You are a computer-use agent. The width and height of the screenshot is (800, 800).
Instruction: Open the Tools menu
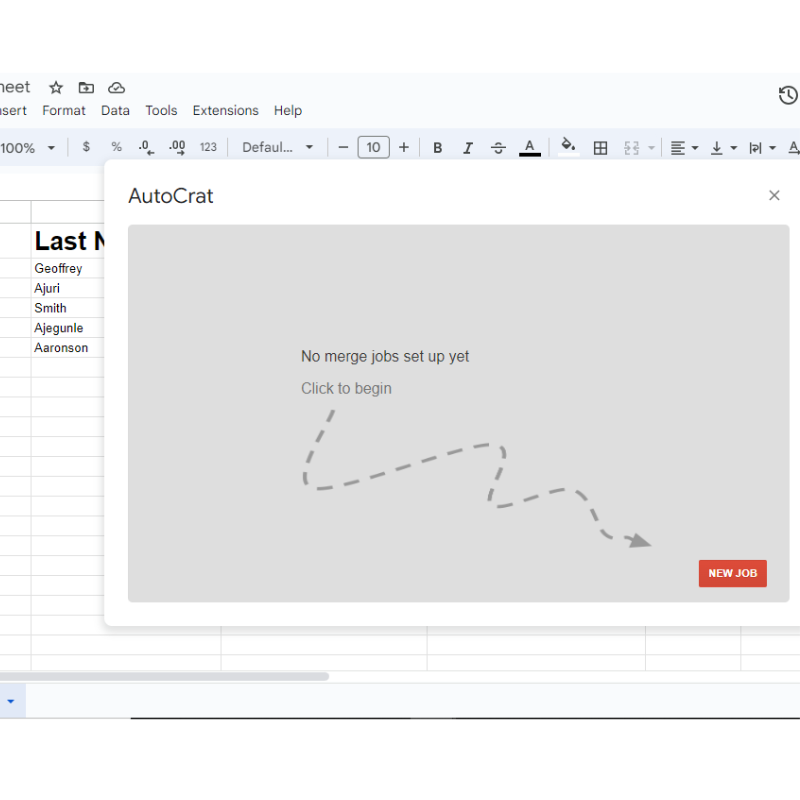coord(161,111)
